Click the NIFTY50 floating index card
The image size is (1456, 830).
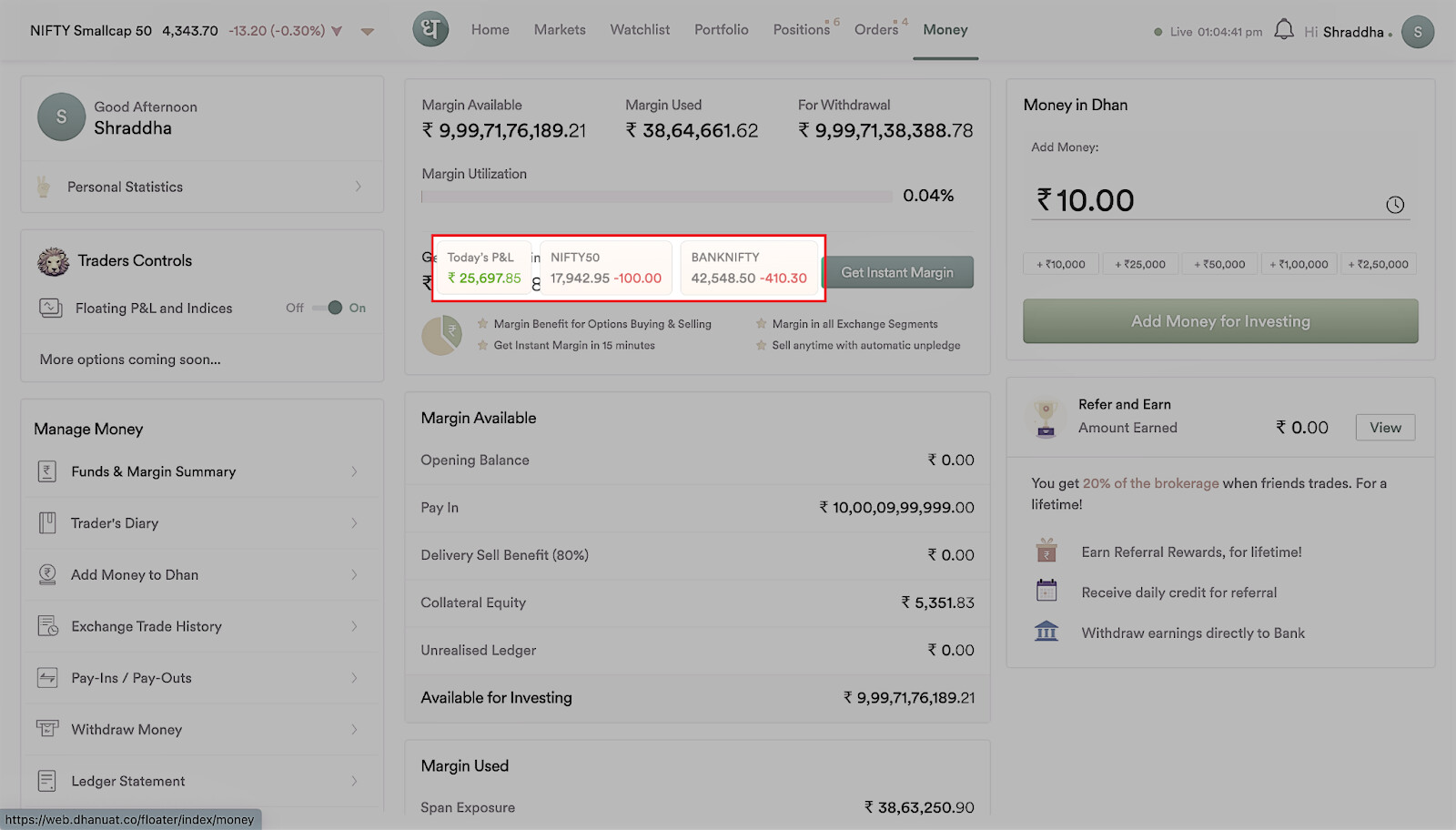[606, 268]
